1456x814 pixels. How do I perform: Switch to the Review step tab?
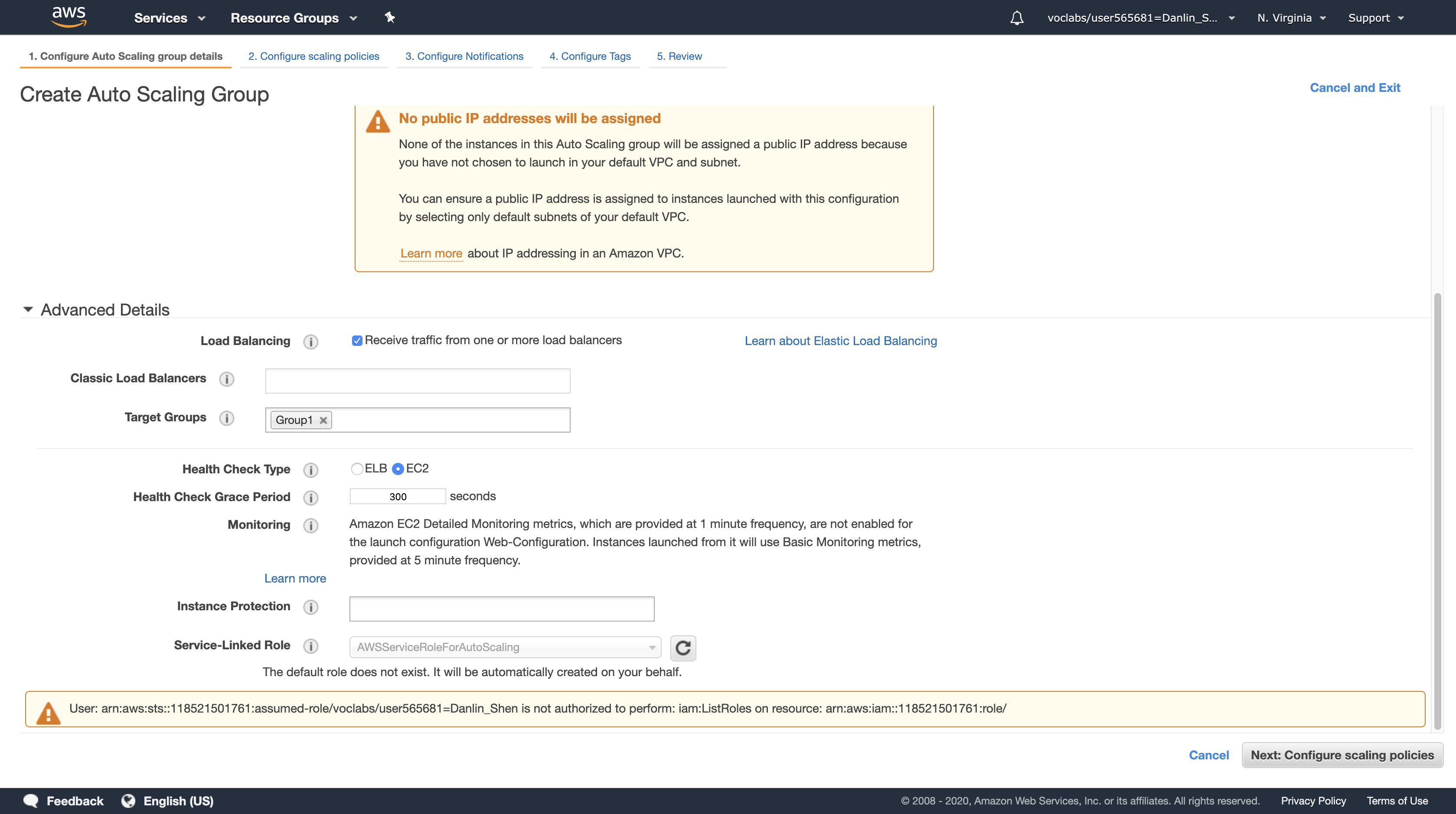coord(679,56)
